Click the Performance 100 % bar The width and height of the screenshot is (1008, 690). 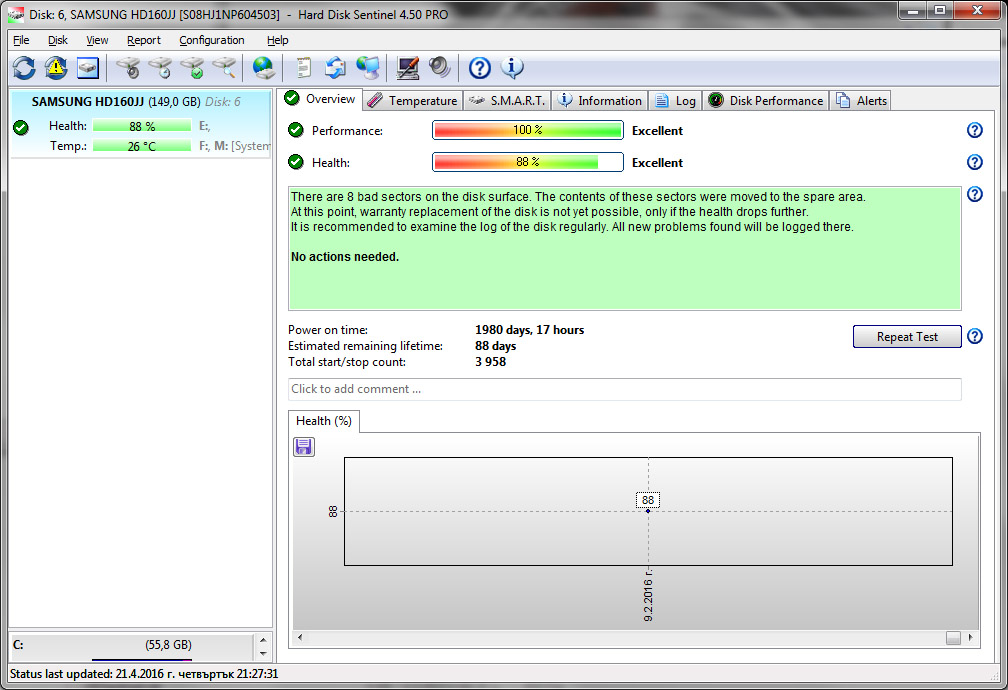528,130
